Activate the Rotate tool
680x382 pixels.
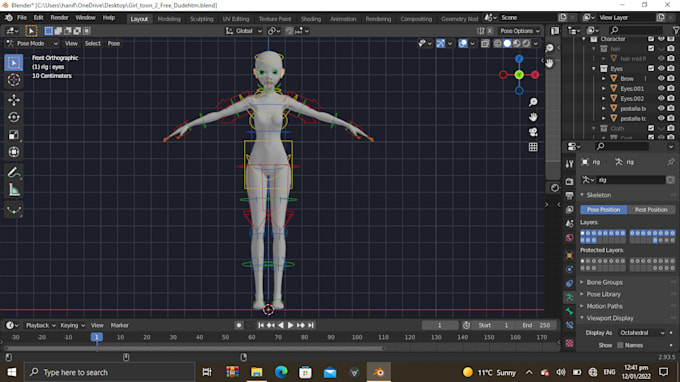14,118
